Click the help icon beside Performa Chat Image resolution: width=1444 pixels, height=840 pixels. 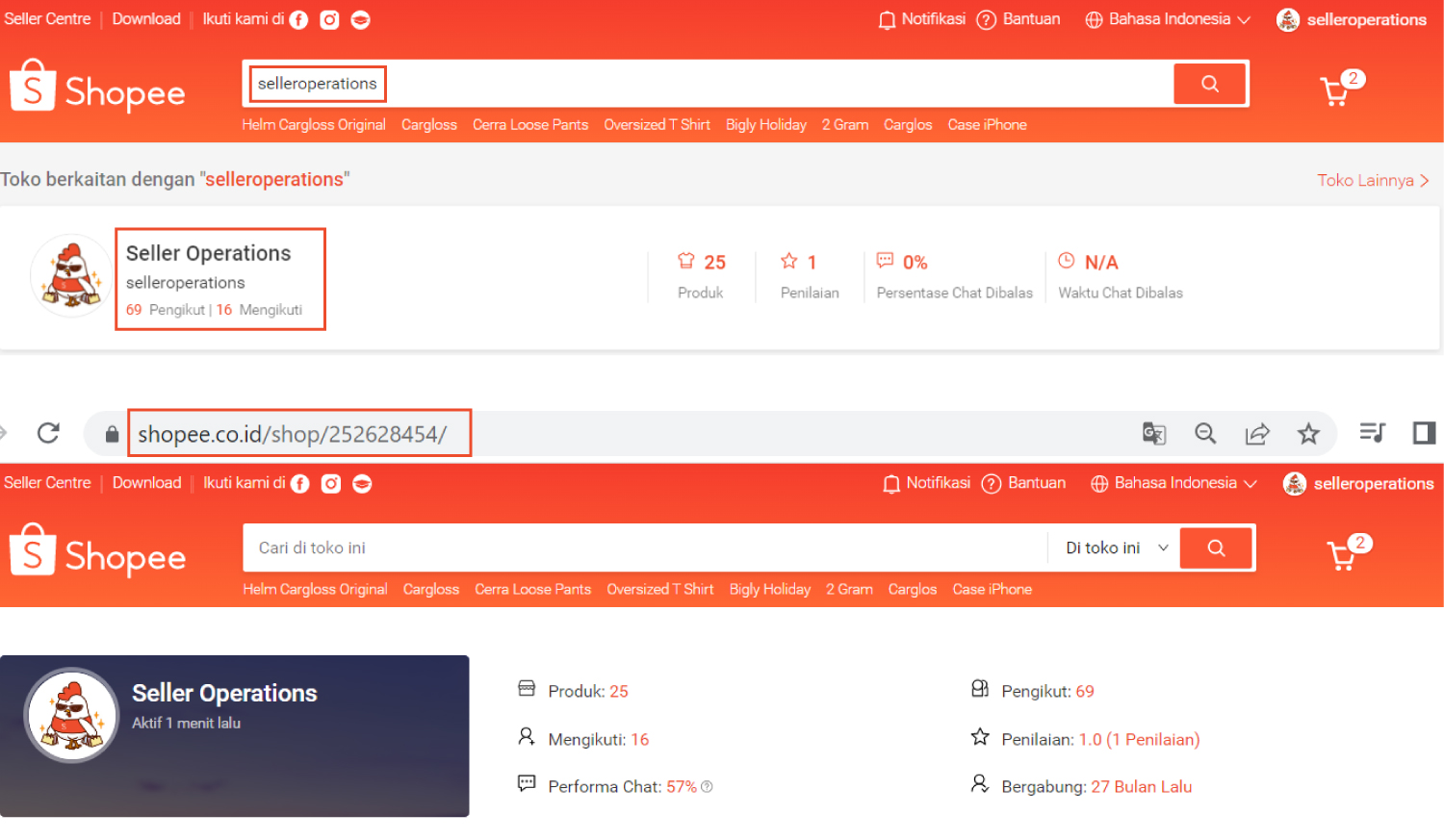(x=707, y=787)
